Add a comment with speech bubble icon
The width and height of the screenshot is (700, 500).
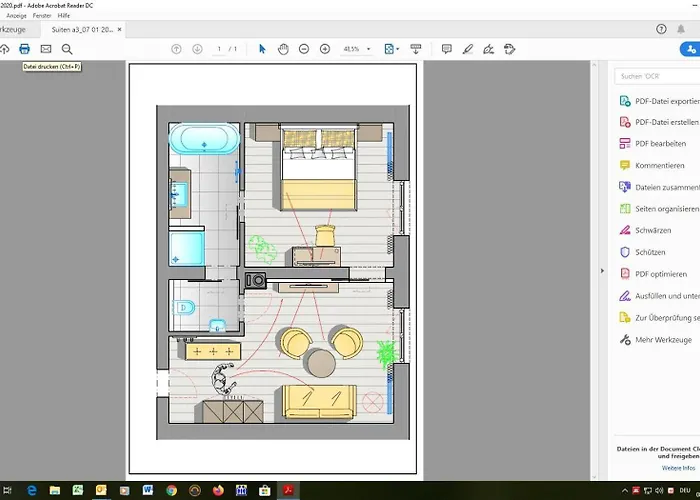(446, 48)
